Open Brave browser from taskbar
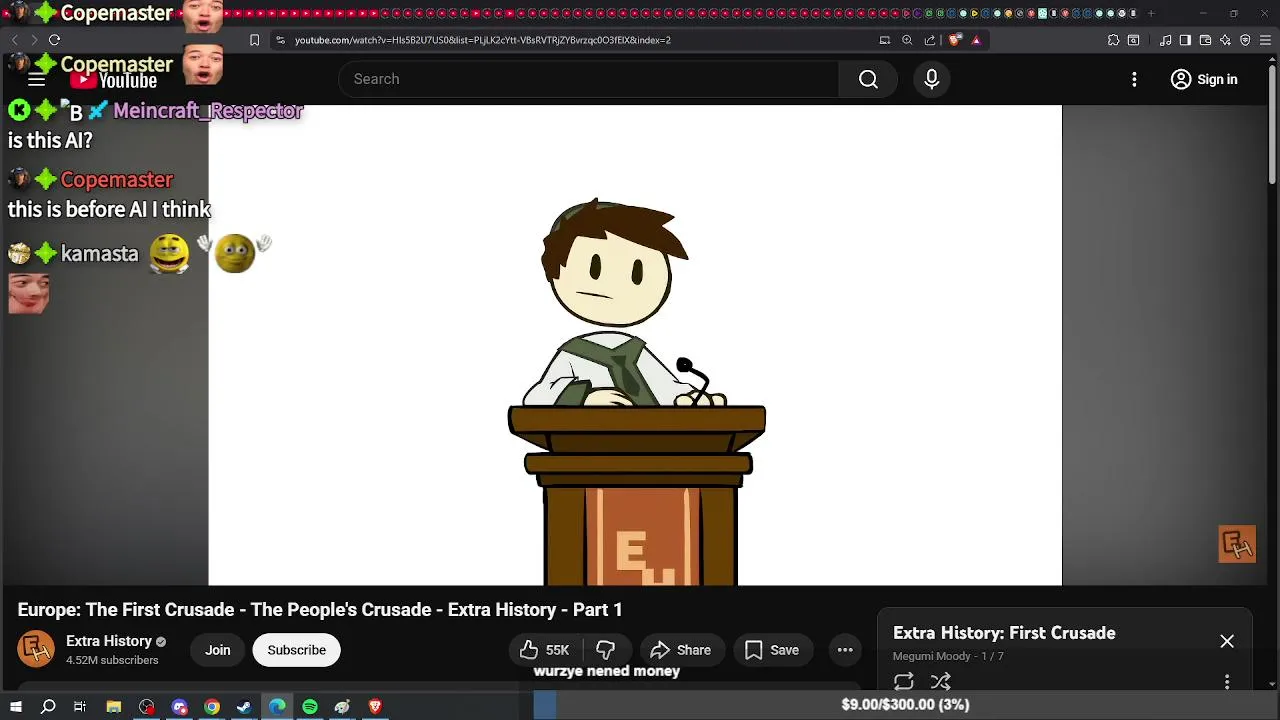The image size is (1280, 720). tap(375, 707)
